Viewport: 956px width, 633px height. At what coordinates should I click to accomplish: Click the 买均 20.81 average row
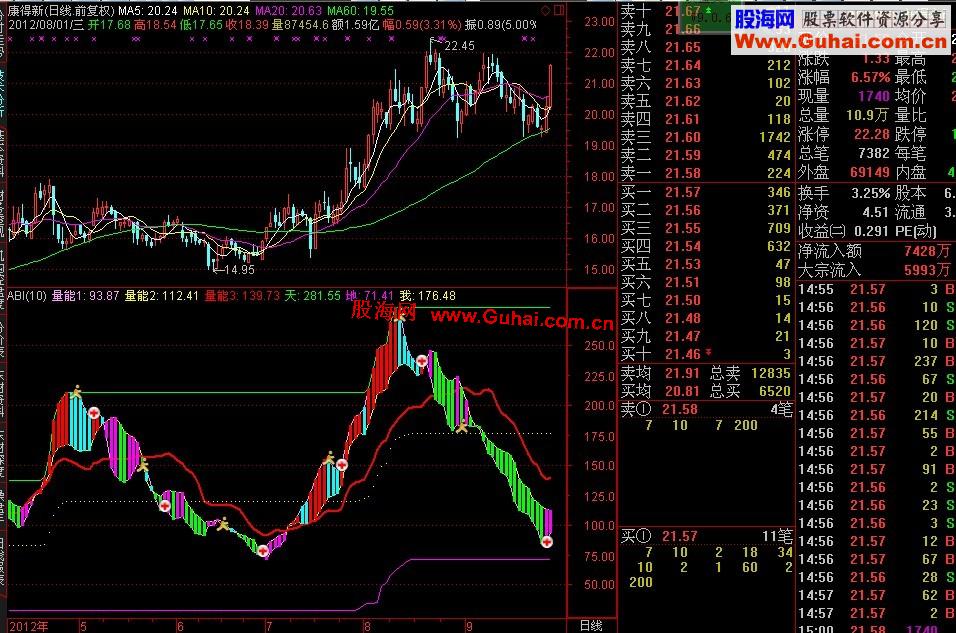pos(660,391)
